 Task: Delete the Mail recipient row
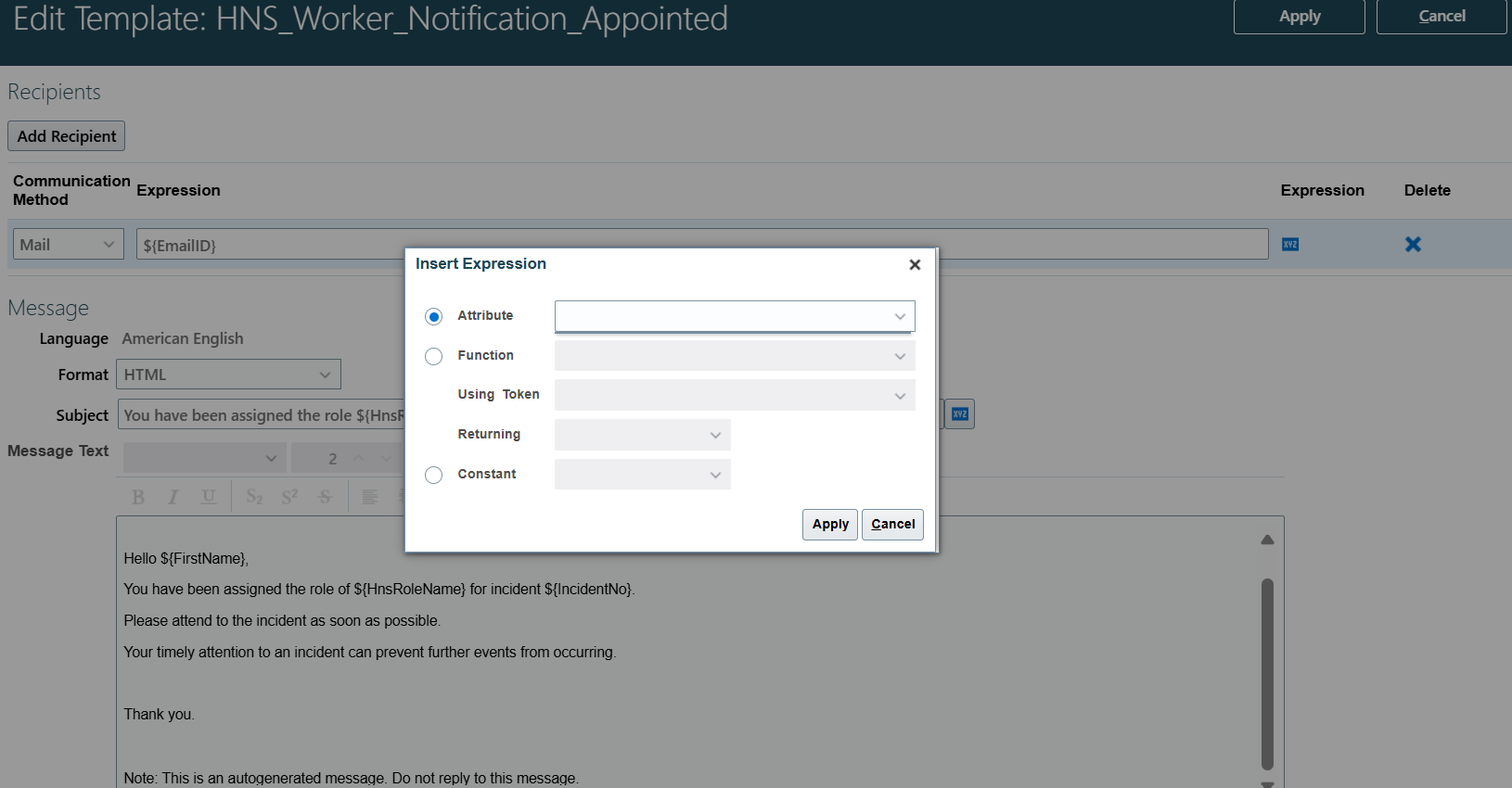[x=1413, y=245]
